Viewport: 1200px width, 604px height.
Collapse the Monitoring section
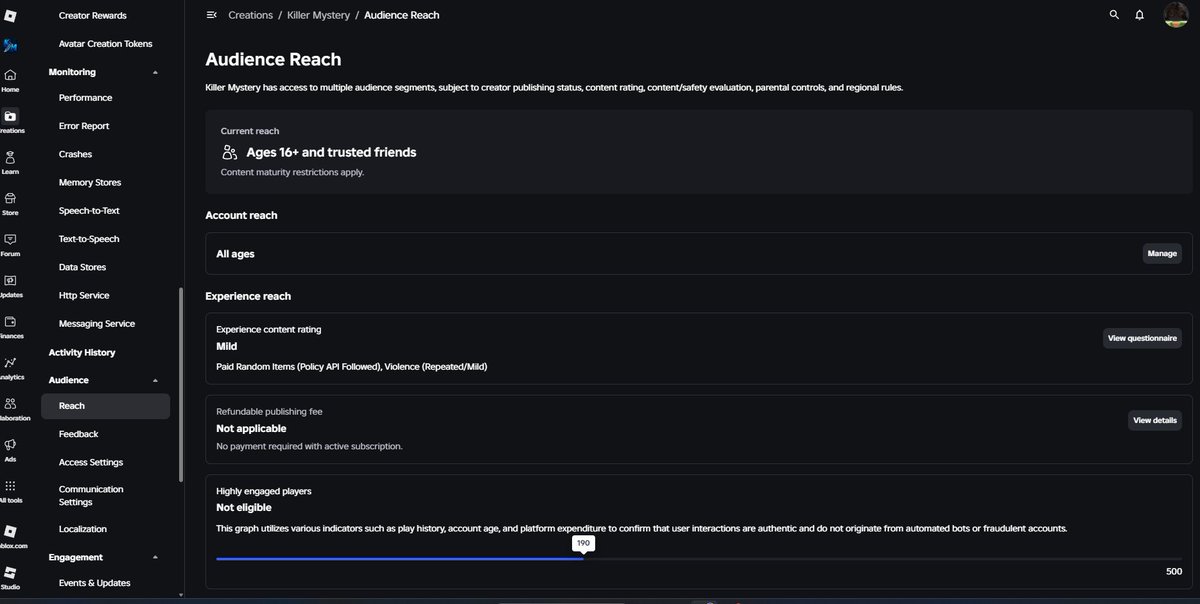(x=155, y=72)
